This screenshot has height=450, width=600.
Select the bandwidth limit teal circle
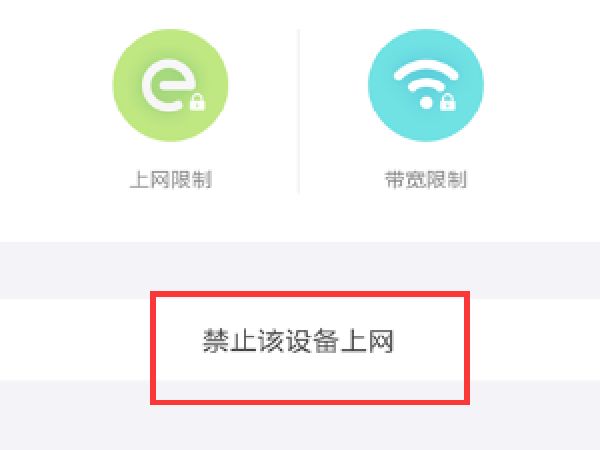[x=426, y=85]
